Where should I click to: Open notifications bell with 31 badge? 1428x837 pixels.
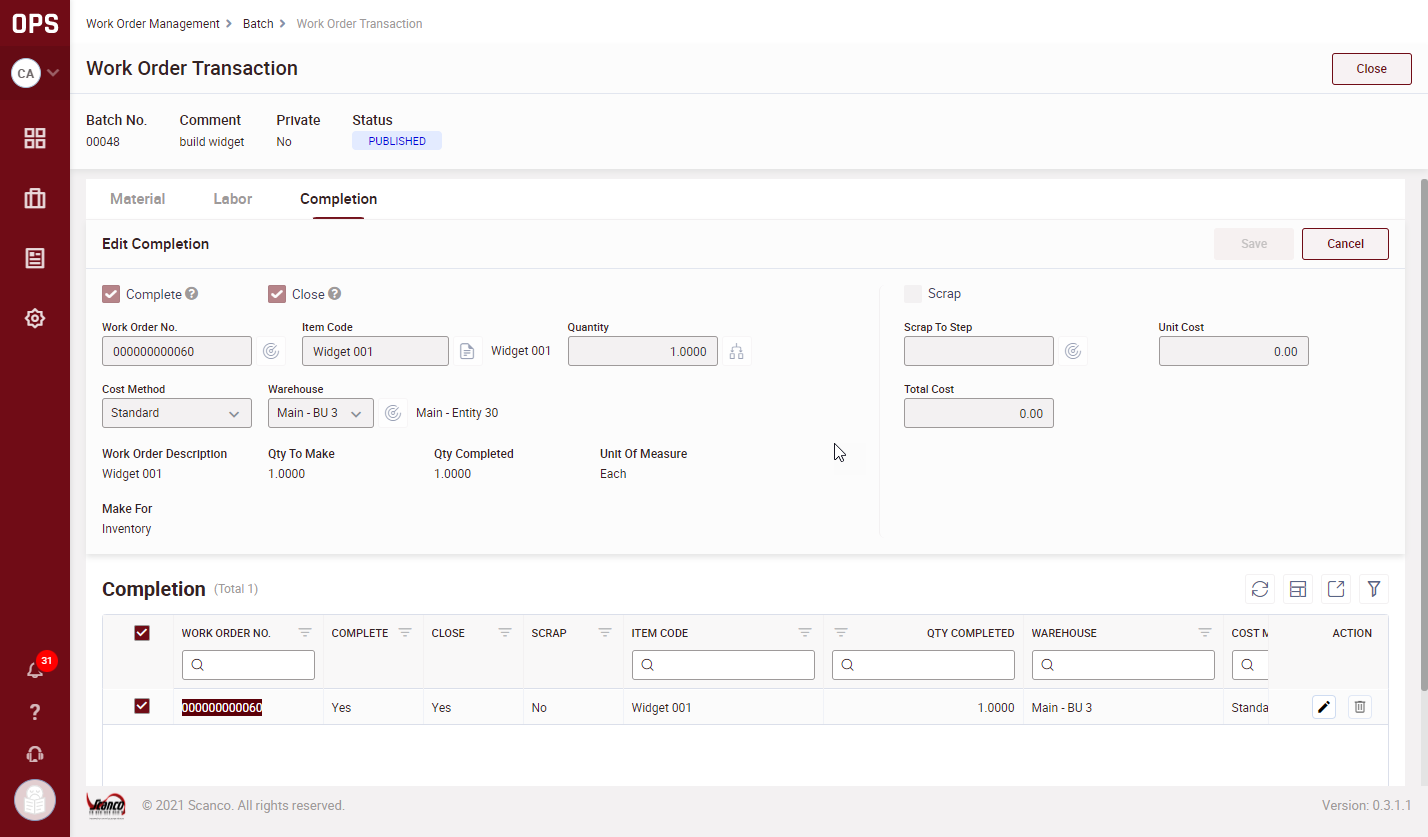pyautogui.click(x=35, y=670)
